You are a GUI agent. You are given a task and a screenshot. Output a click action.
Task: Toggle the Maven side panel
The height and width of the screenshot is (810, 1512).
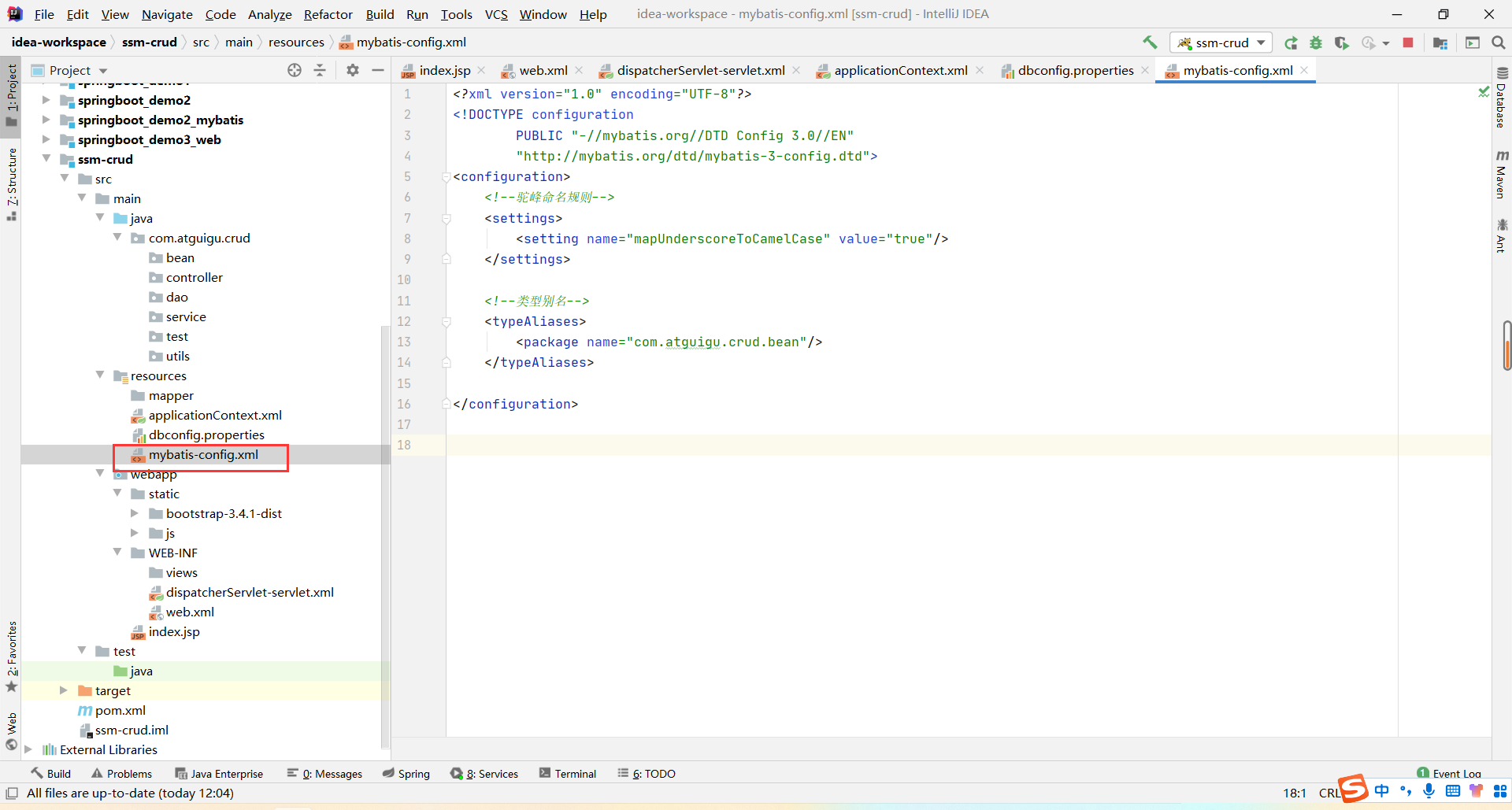(x=1501, y=175)
